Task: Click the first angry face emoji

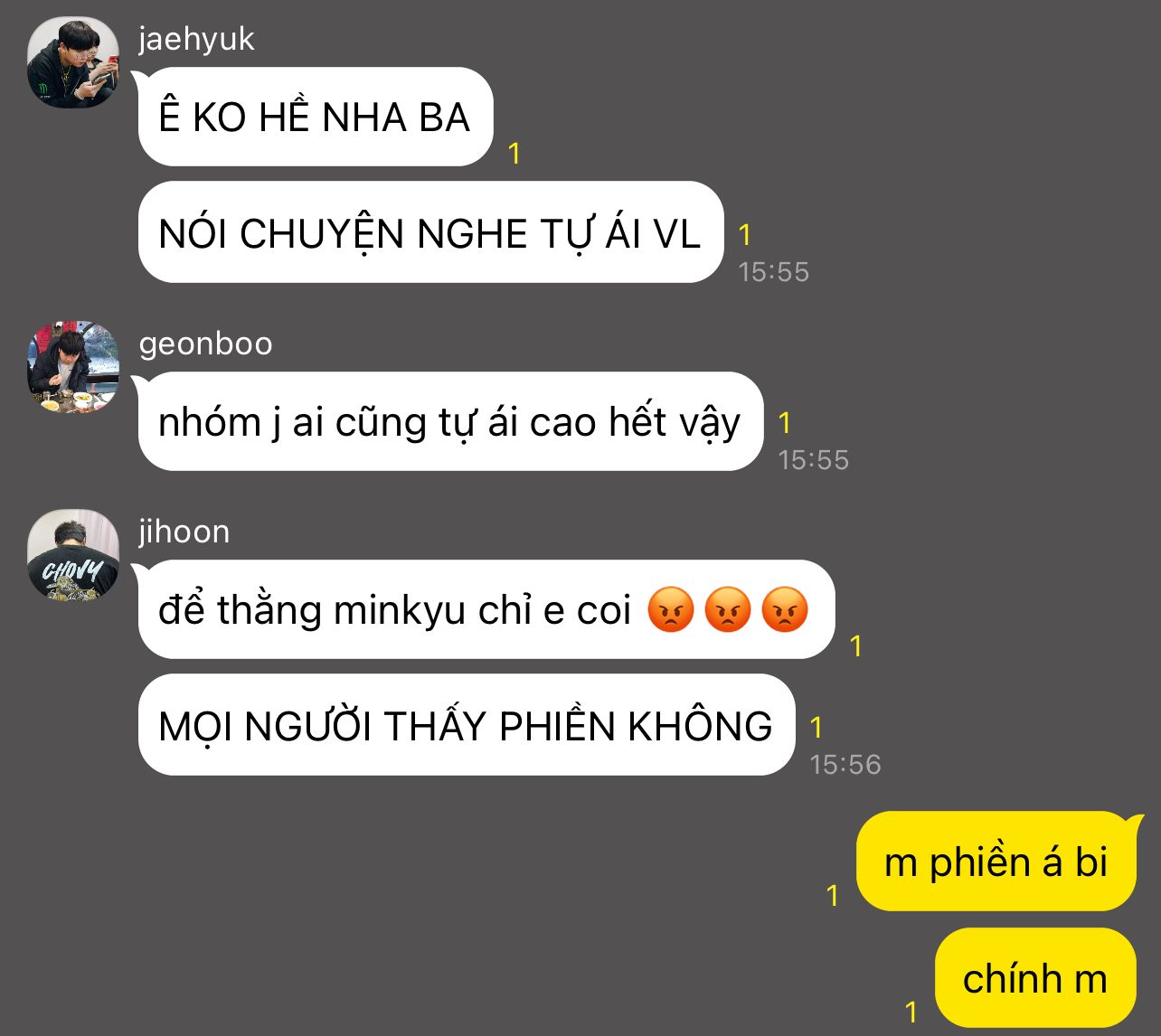Action: pos(670,609)
